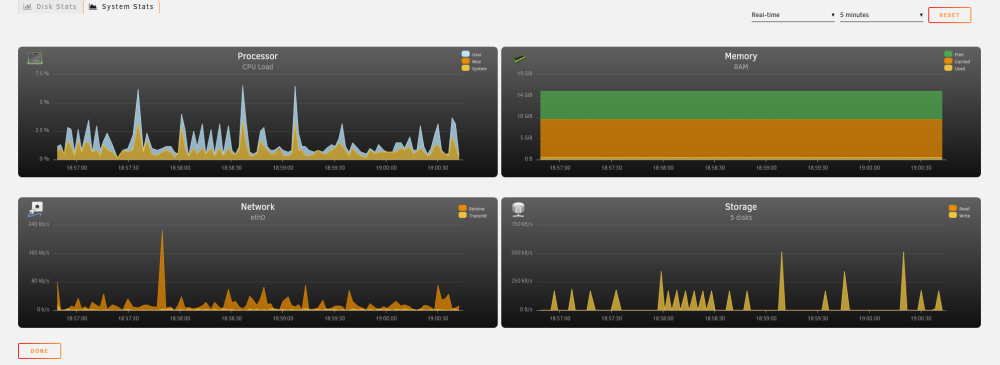This screenshot has height=365, width=1000.
Task: Toggle the User legend swatch in Processor
Action: coord(465,54)
